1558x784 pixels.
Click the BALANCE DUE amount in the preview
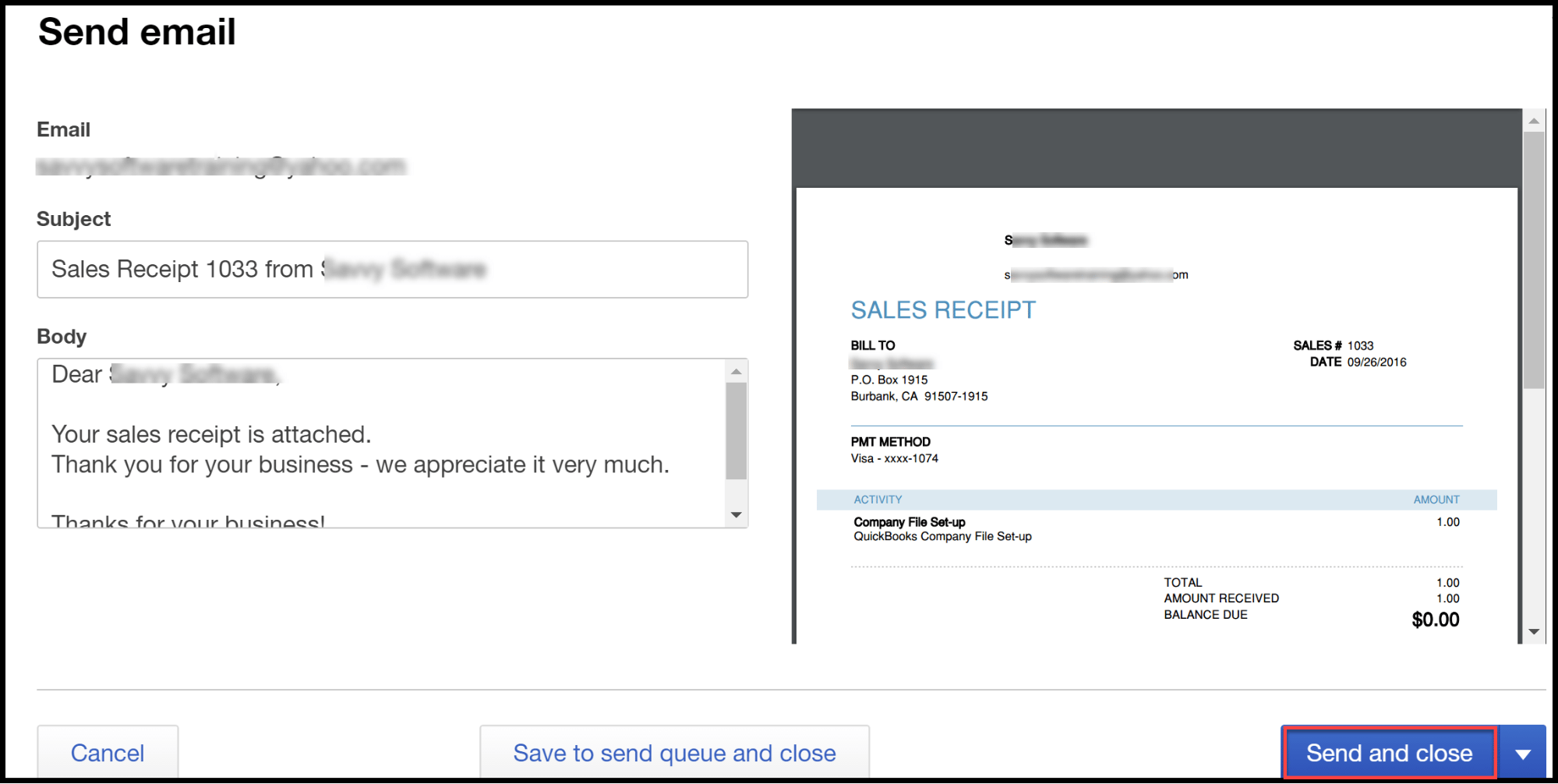(1435, 620)
